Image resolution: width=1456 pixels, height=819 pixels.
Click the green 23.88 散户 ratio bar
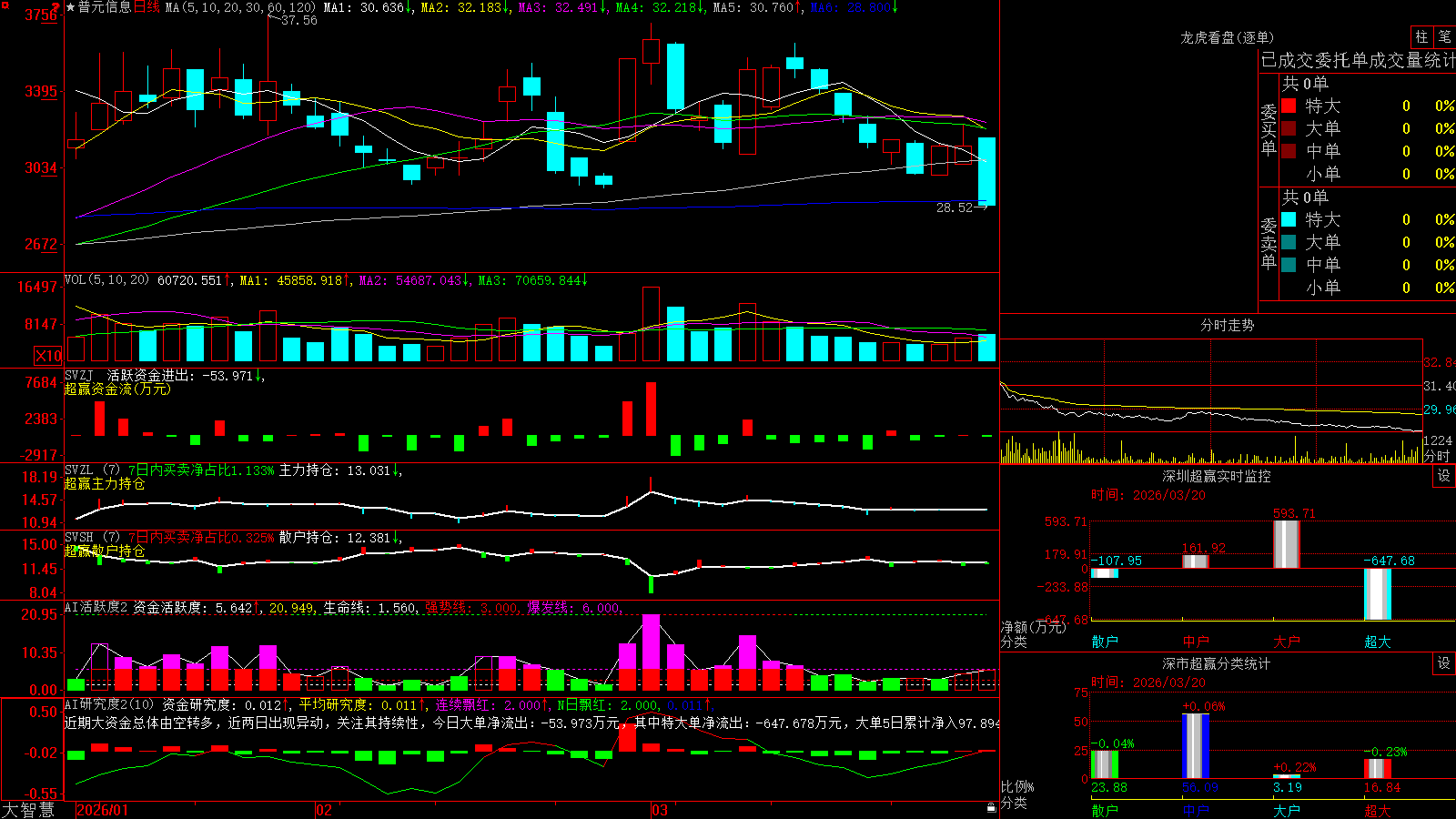pos(1105,764)
